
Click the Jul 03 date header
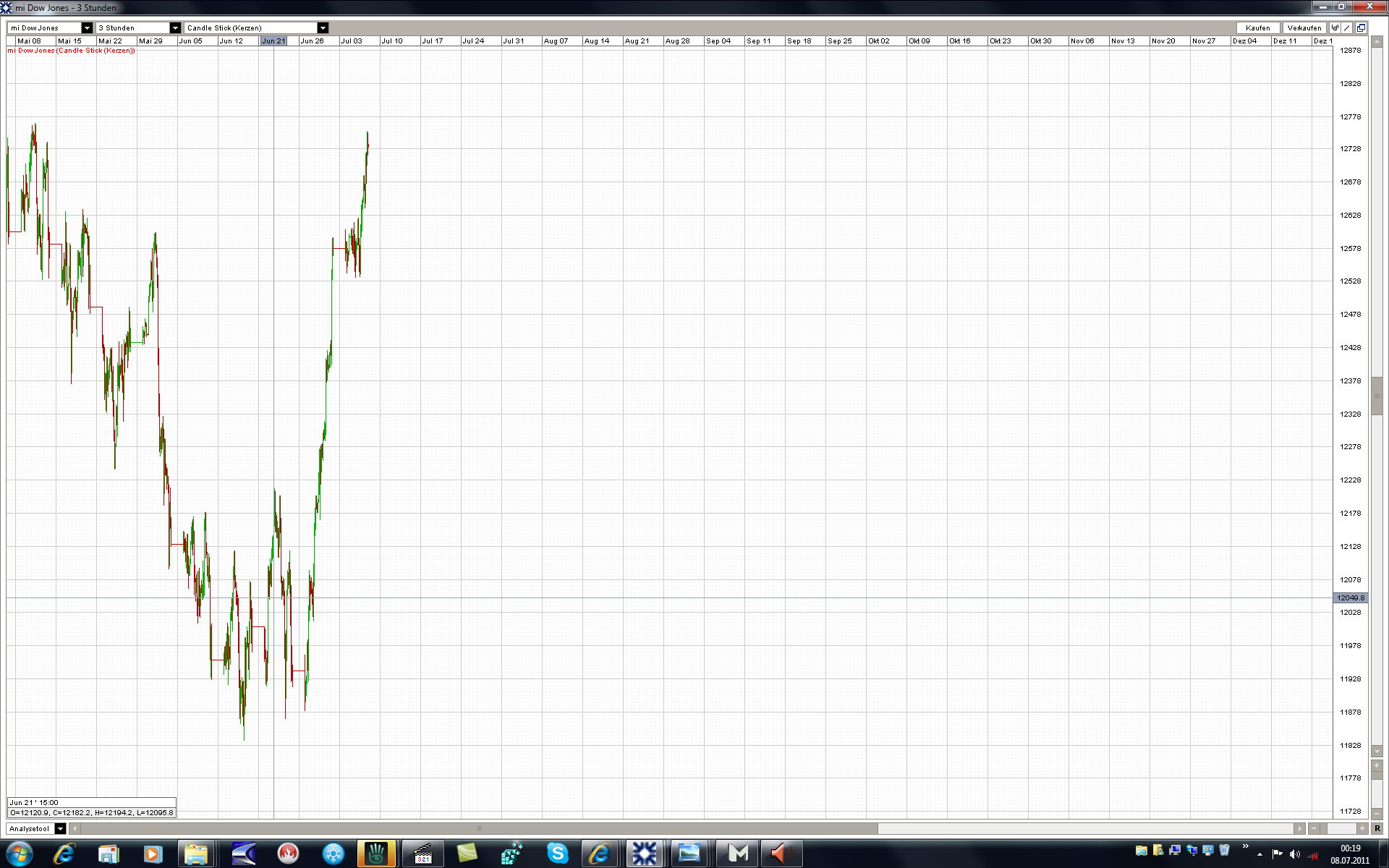352,41
